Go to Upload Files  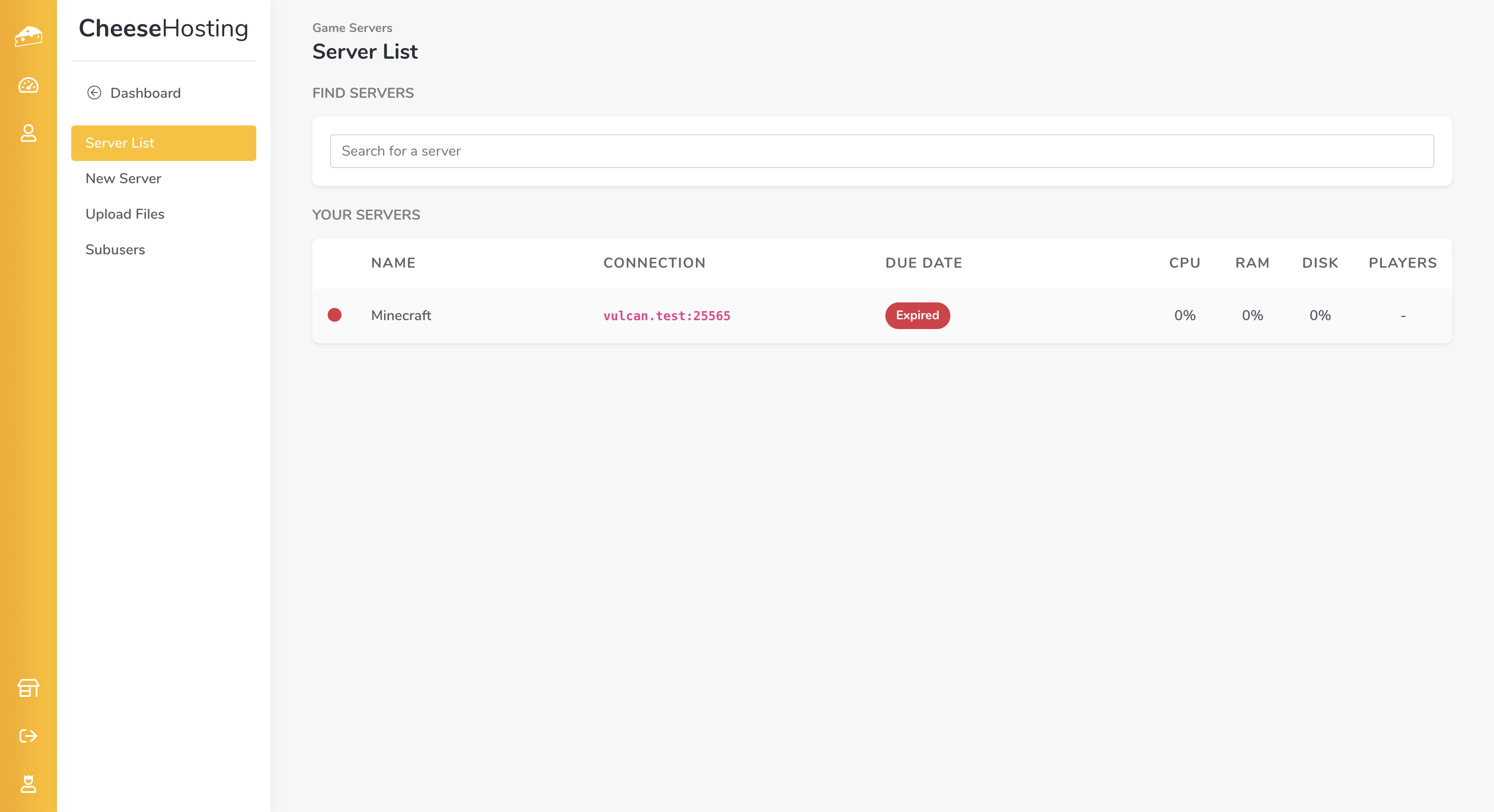tap(125, 214)
